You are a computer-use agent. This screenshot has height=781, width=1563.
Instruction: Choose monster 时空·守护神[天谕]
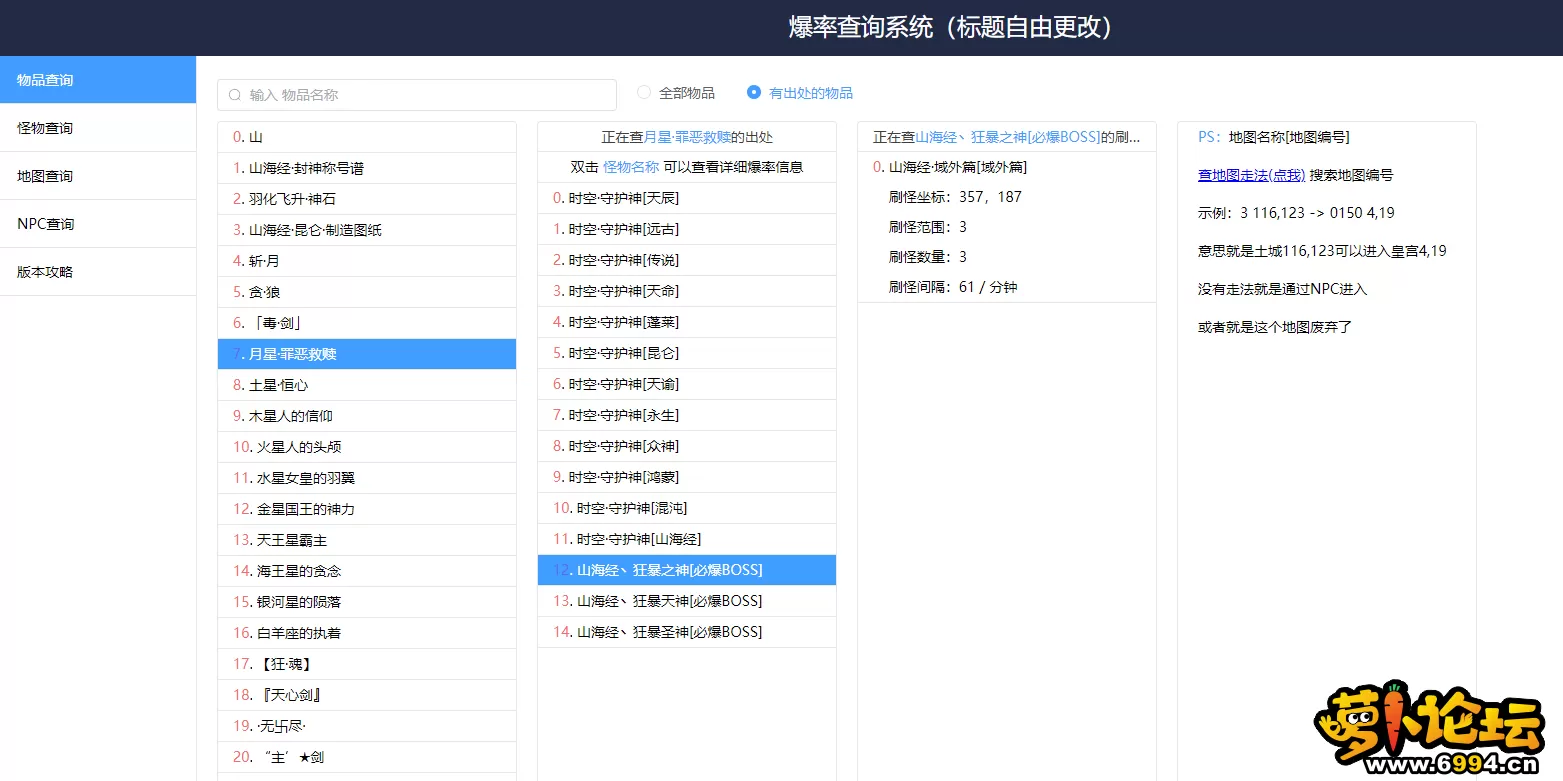tap(687, 384)
